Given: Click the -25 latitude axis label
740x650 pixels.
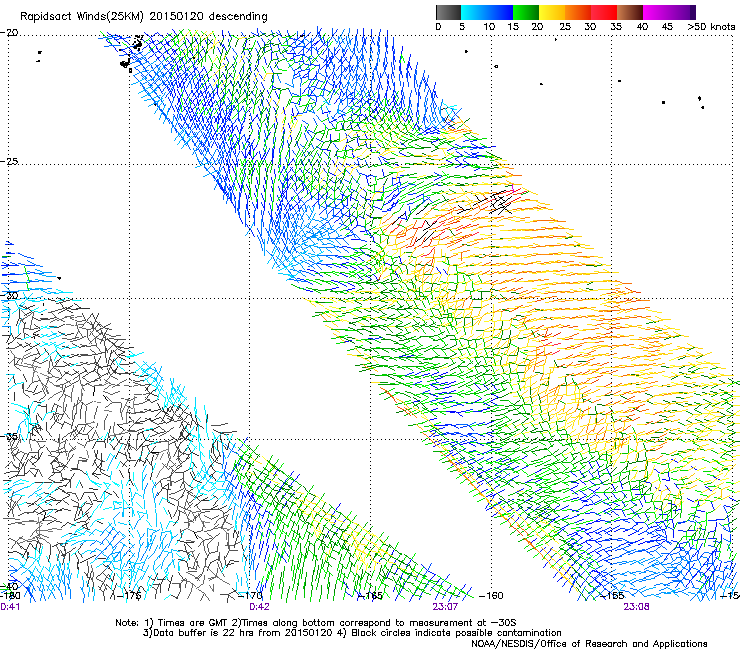Looking at the screenshot, I should 10,161.
